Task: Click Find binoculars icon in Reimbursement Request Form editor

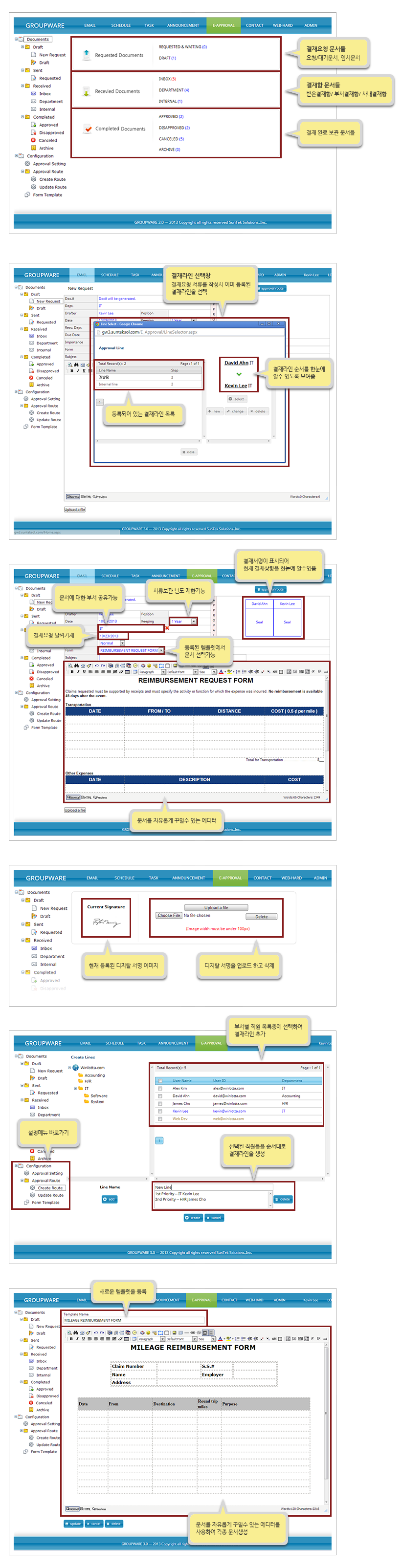Action: point(76,666)
